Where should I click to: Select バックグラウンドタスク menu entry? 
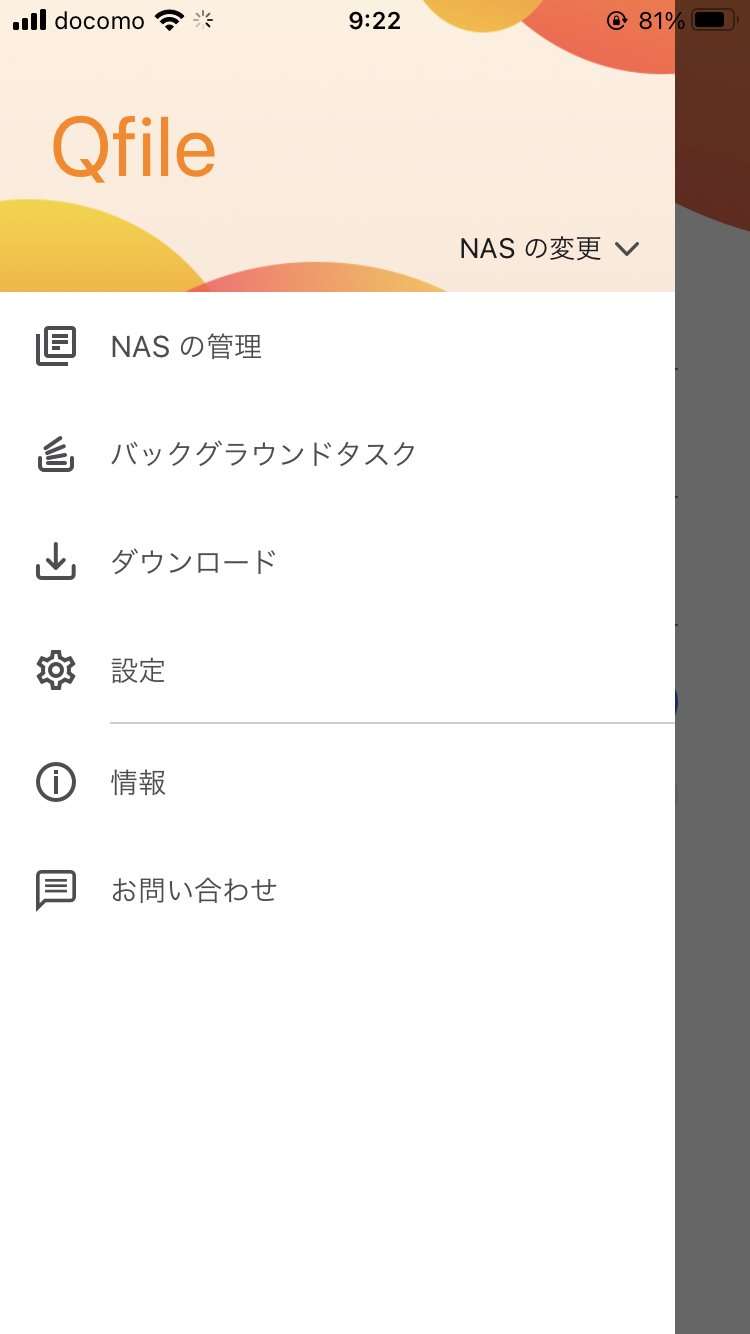[263, 454]
